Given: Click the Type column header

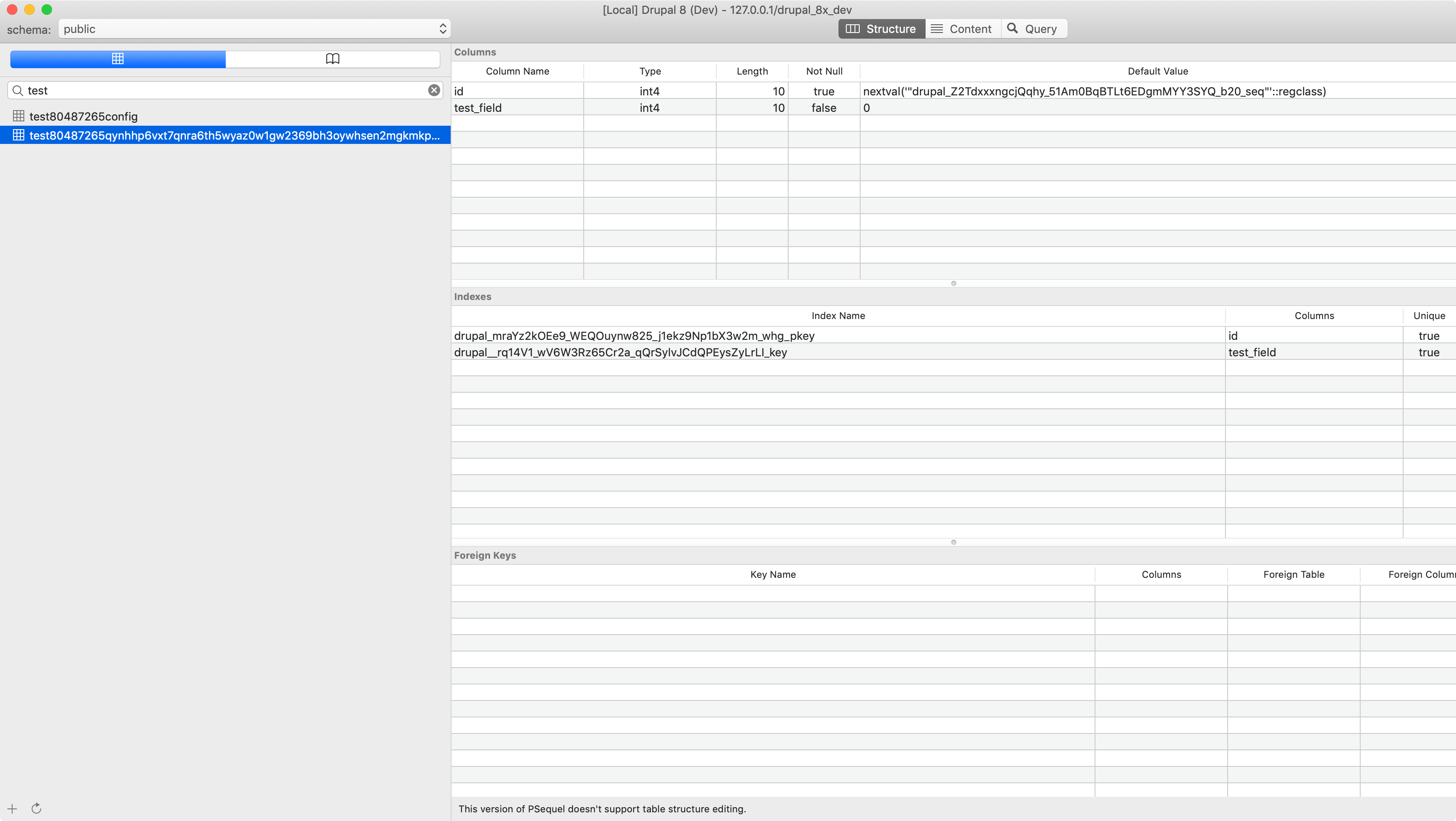Looking at the screenshot, I should click(x=650, y=71).
